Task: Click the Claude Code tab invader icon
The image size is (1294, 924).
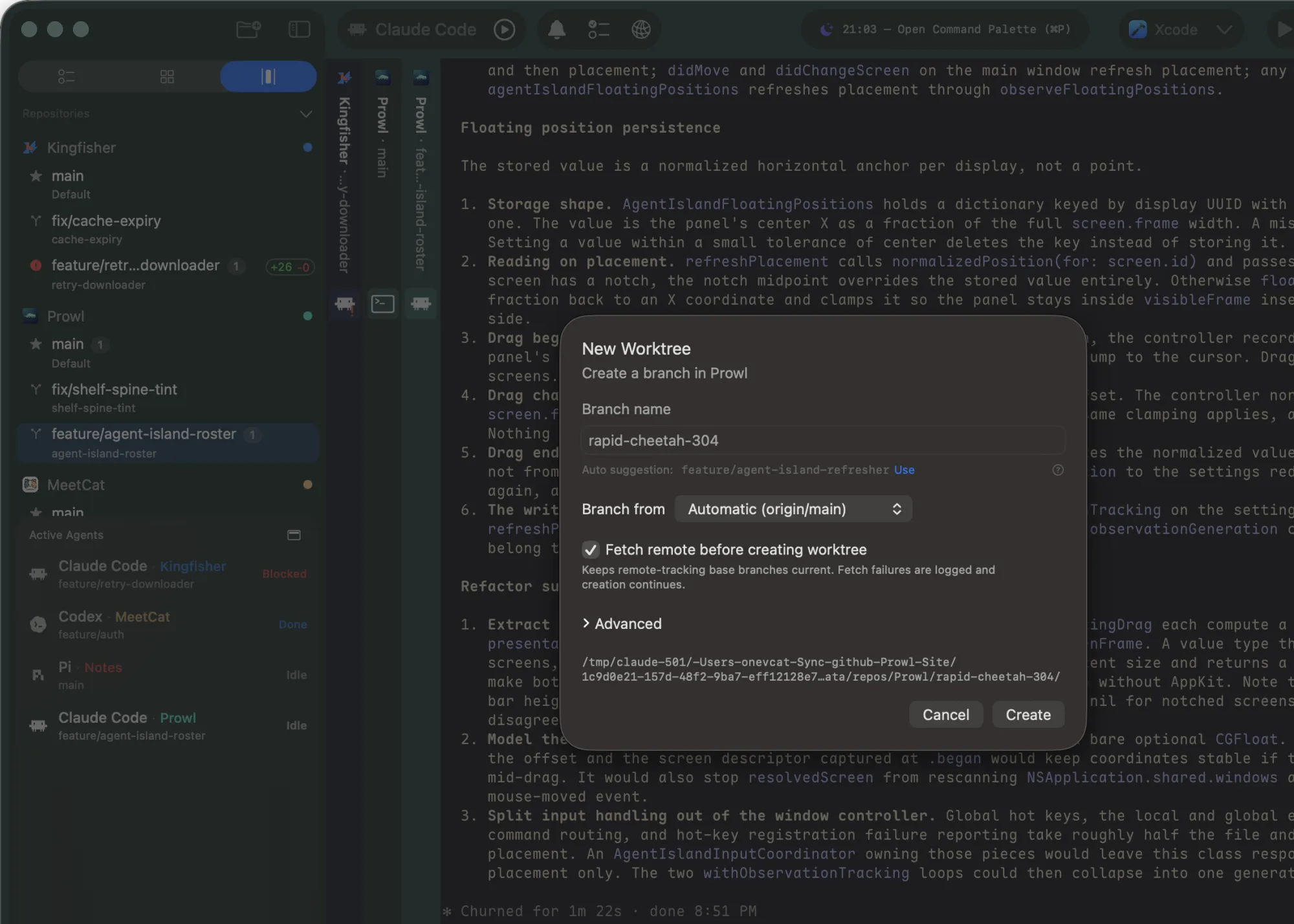Action: click(x=357, y=29)
